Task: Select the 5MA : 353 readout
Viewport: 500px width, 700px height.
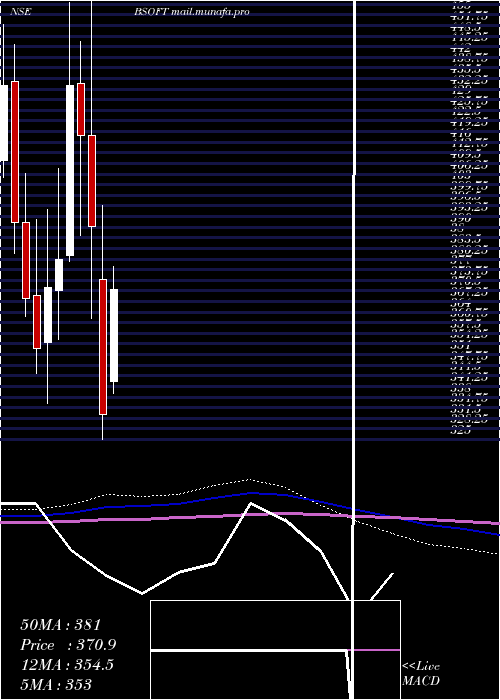Action: [56, 684]
